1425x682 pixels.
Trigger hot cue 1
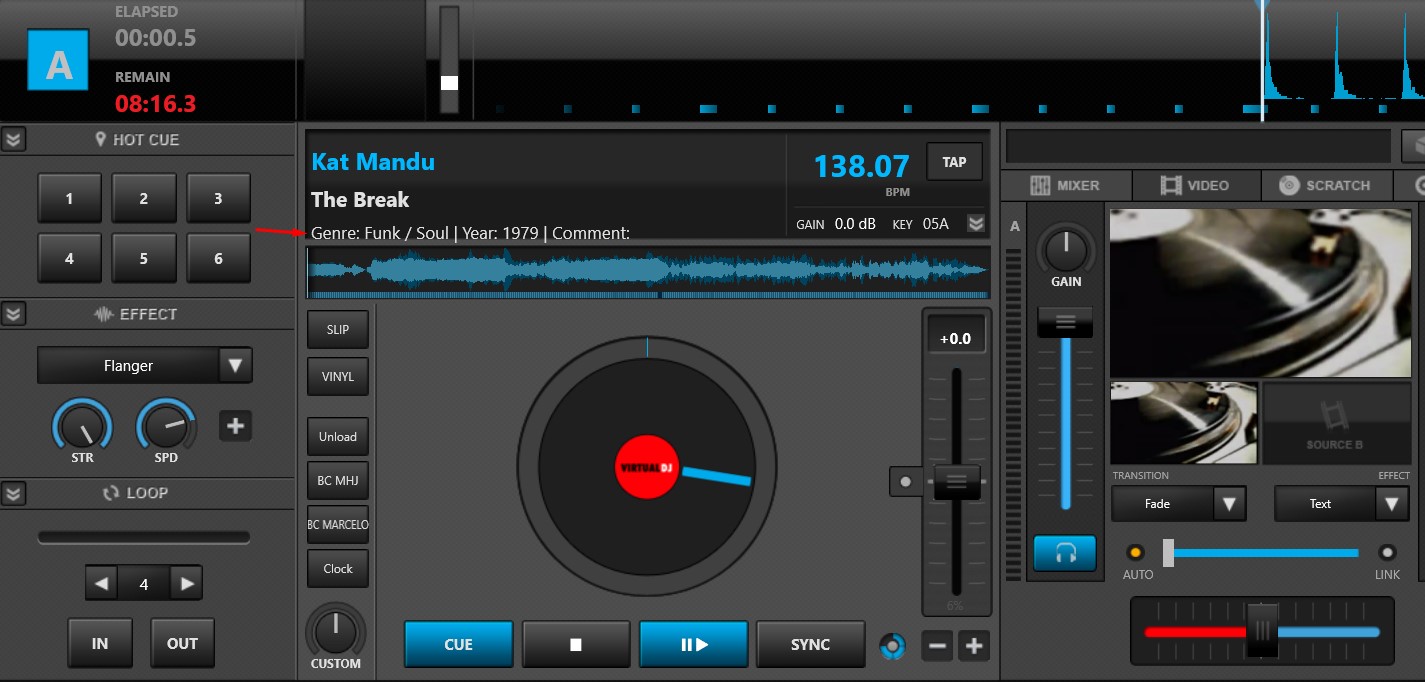tap(69, 198)
